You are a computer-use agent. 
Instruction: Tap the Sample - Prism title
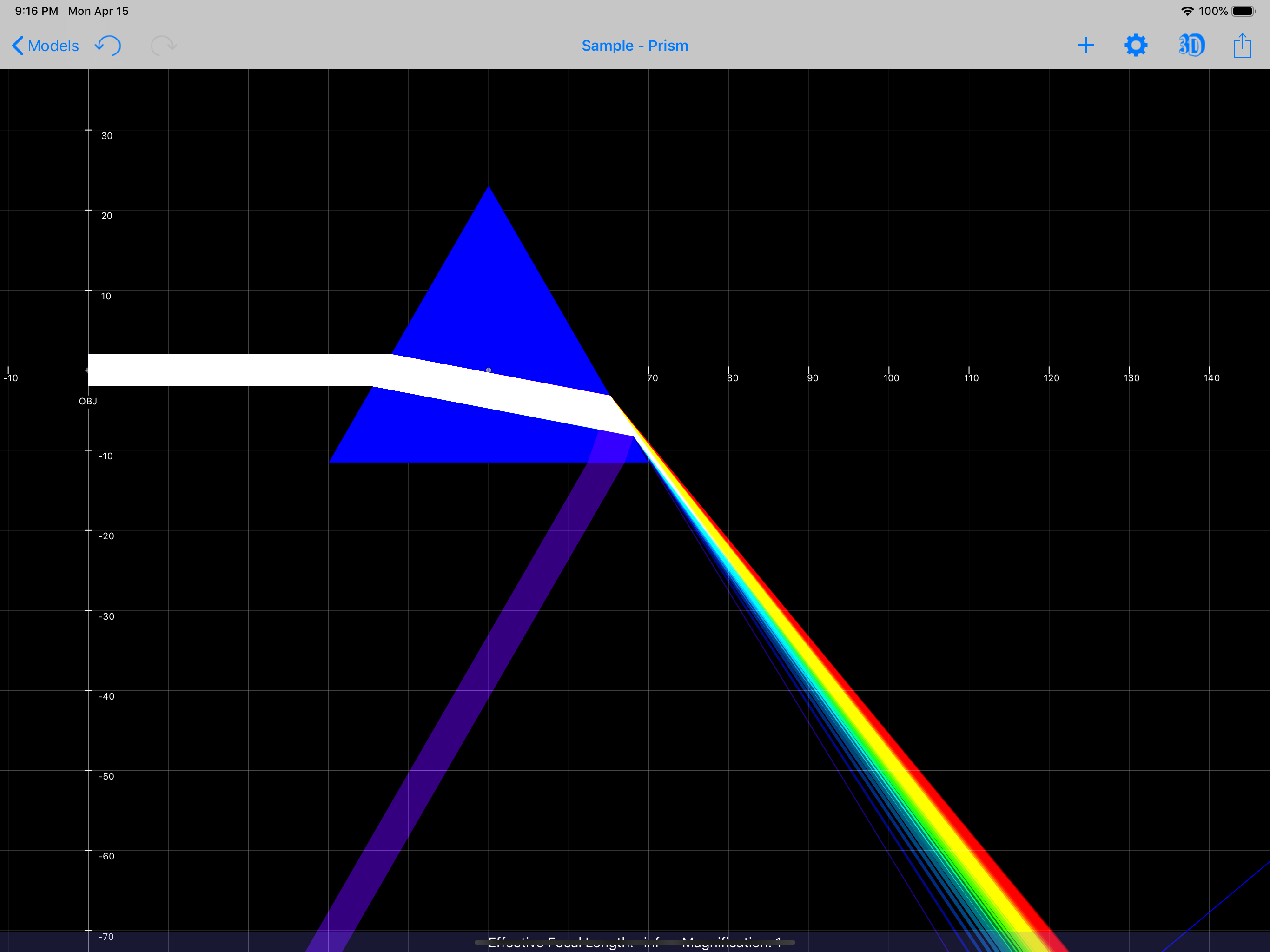635,46
